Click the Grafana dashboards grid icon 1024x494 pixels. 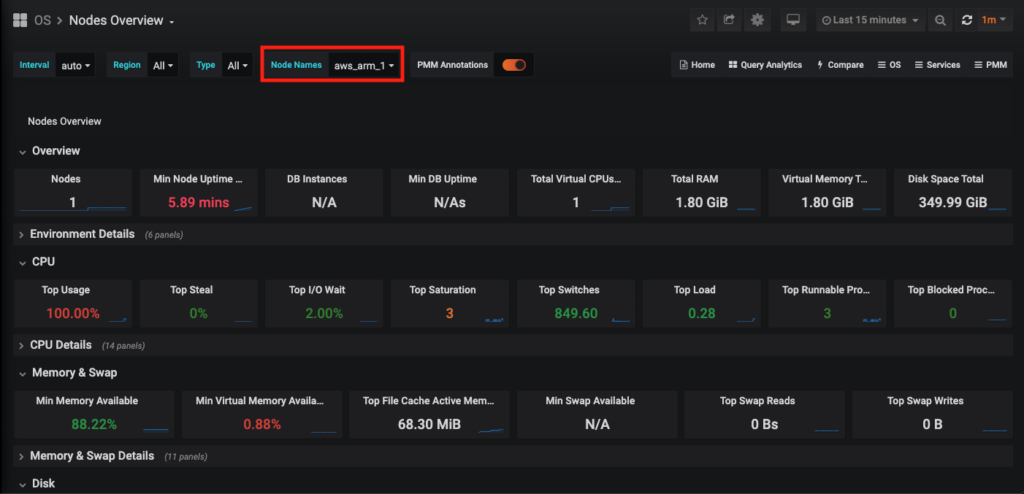point(20,20)
